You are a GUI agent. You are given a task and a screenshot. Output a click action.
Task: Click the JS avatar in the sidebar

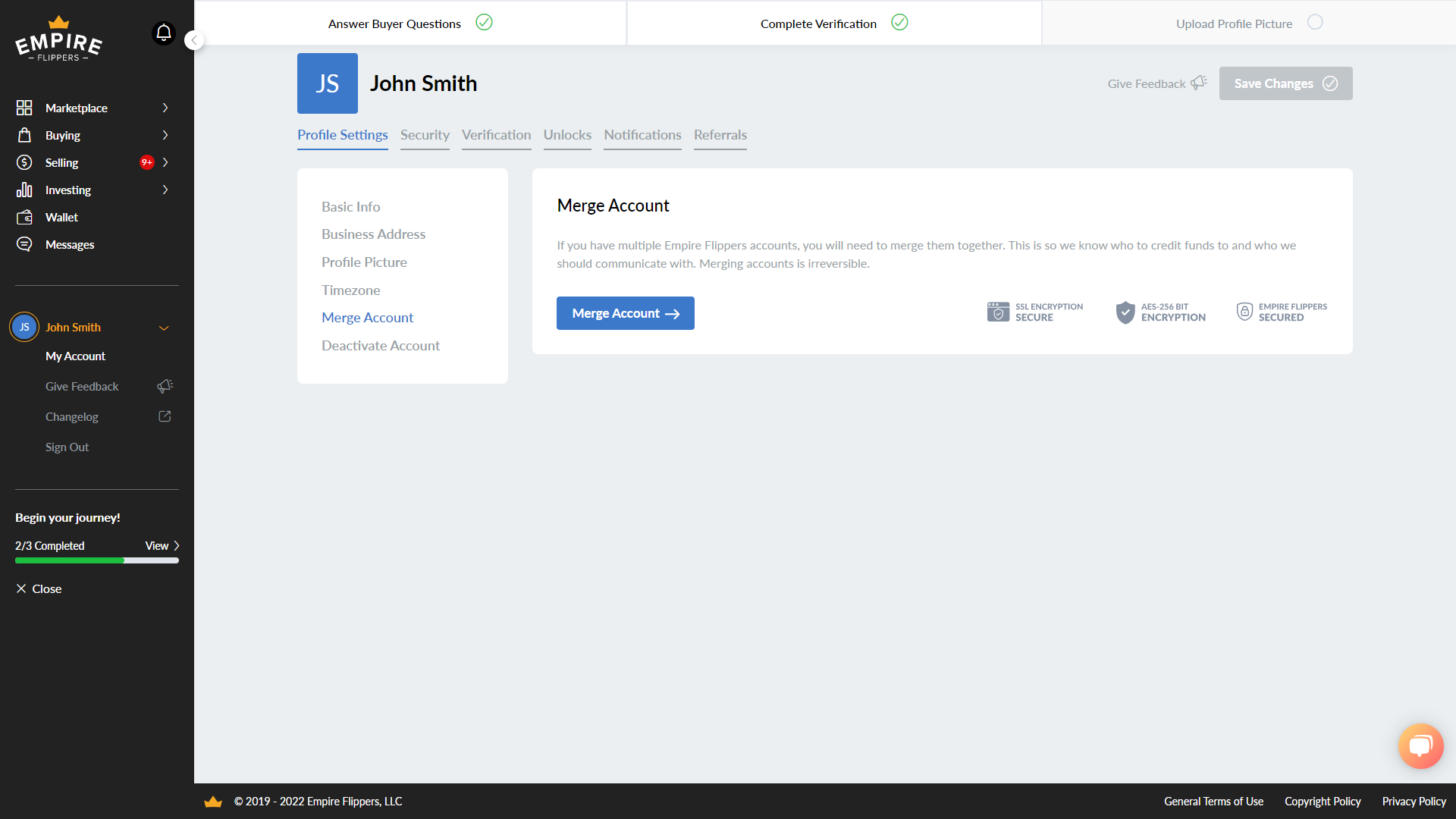(x=24, y=327)
